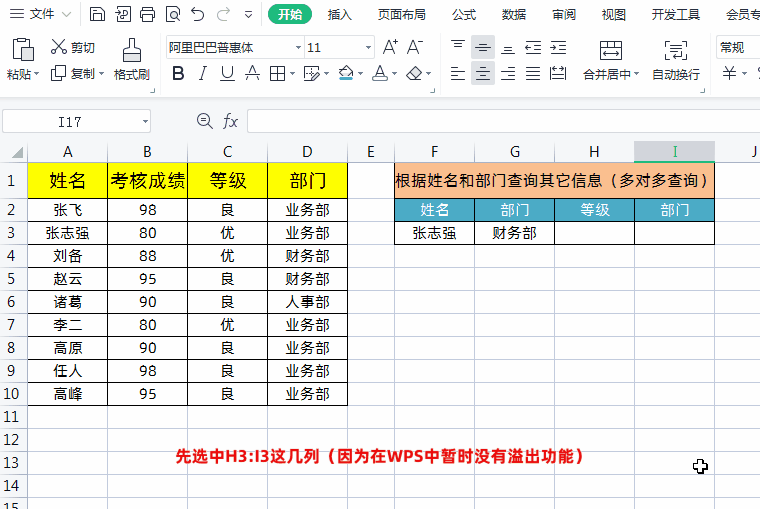760x509 pixels.
Task: Toggle Italic formatting
Action: (203, 73)
